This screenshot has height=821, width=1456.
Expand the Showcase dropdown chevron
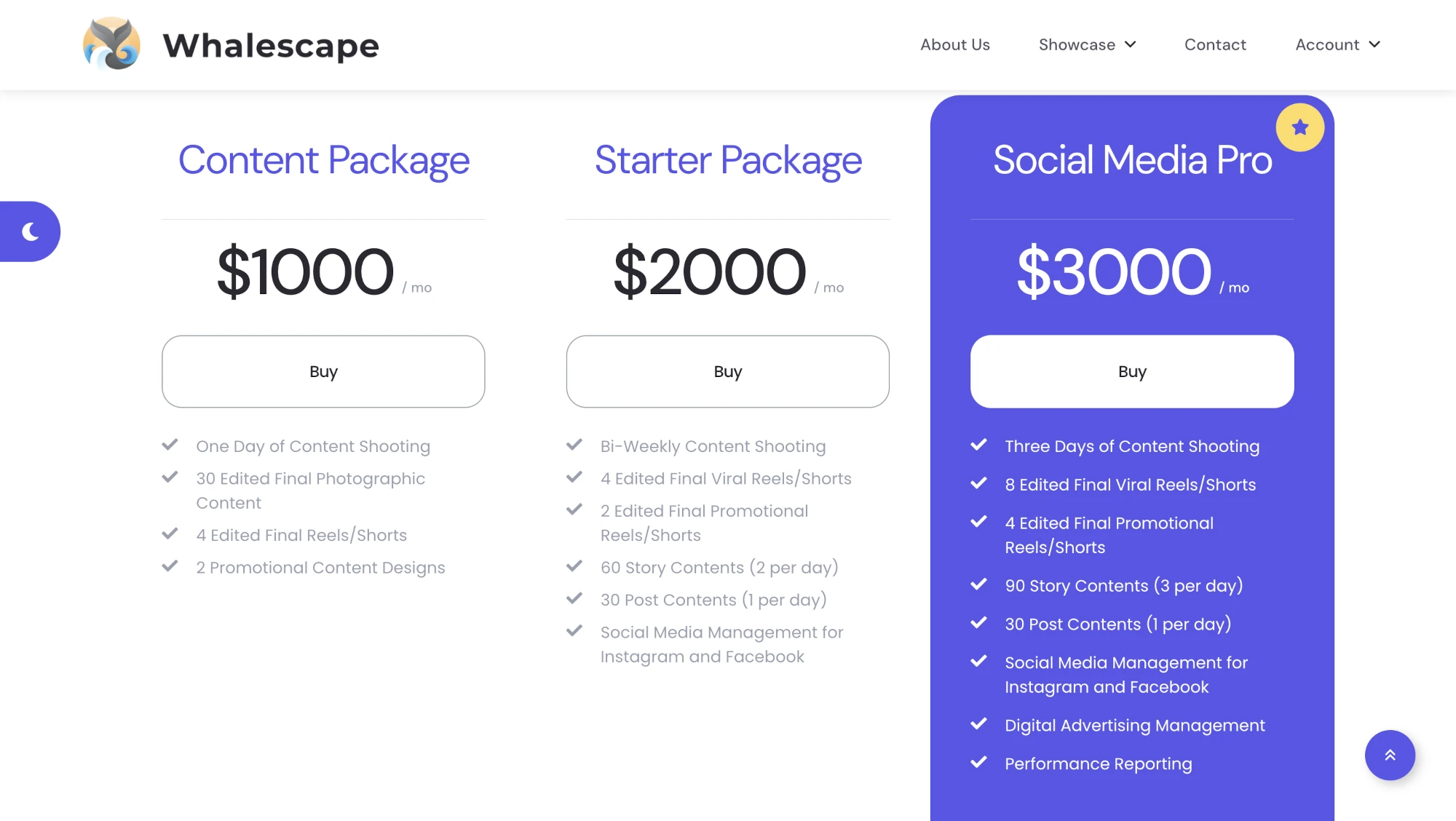point(1130,44)
